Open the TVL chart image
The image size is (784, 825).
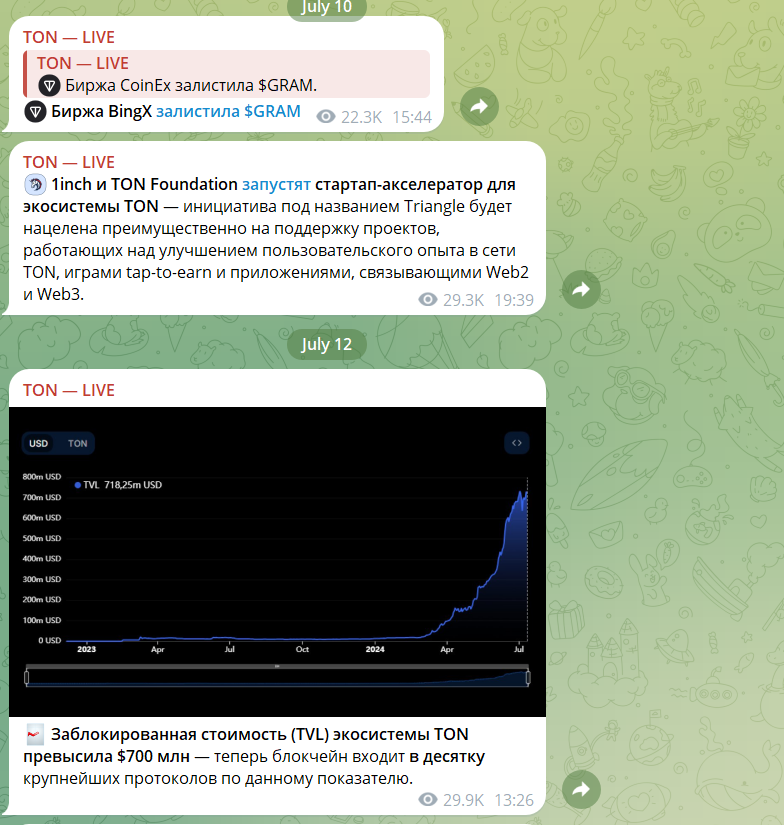pos(277,561)
